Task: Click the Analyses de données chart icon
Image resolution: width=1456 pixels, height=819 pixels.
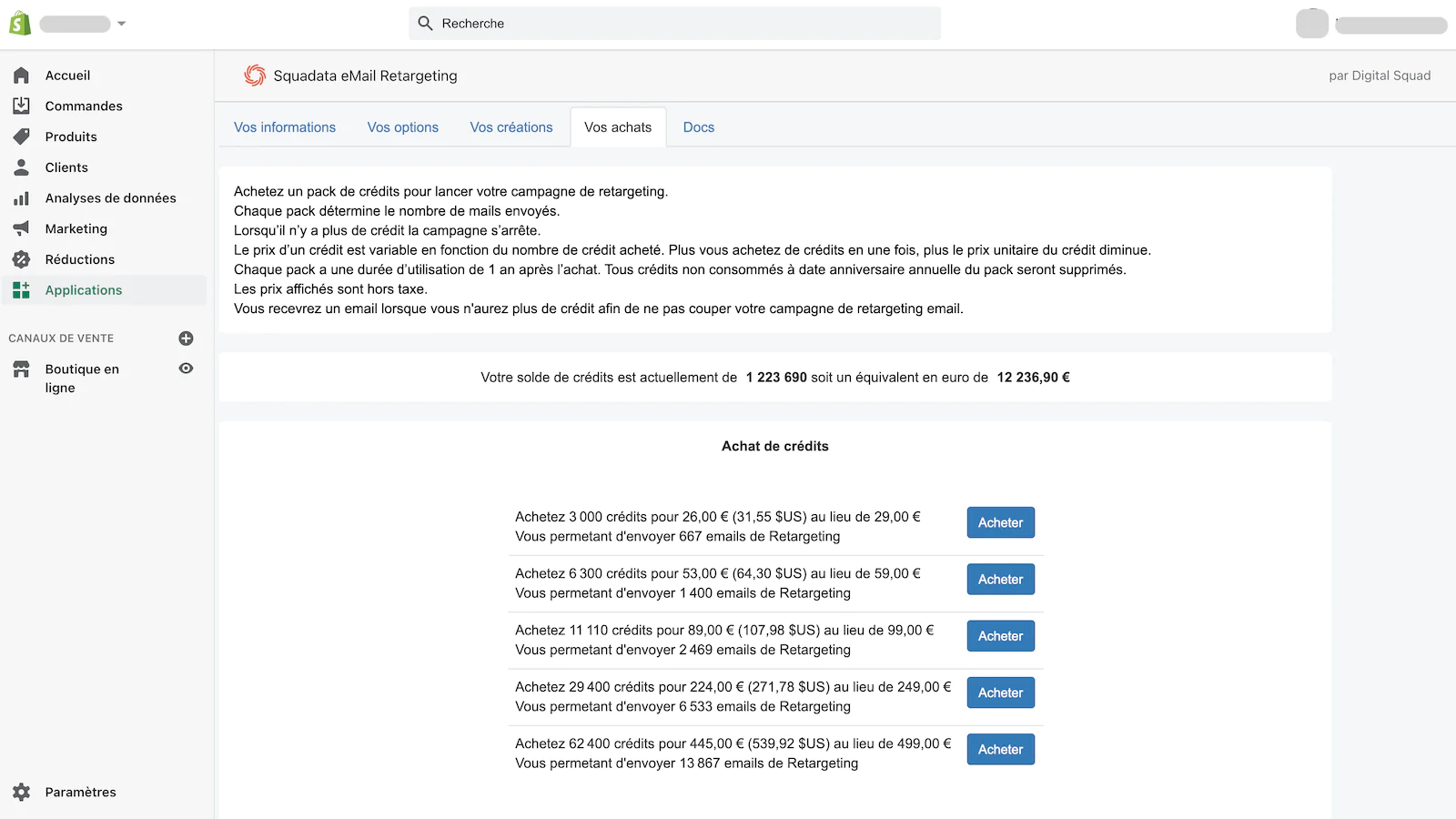Action: (21, 198)
